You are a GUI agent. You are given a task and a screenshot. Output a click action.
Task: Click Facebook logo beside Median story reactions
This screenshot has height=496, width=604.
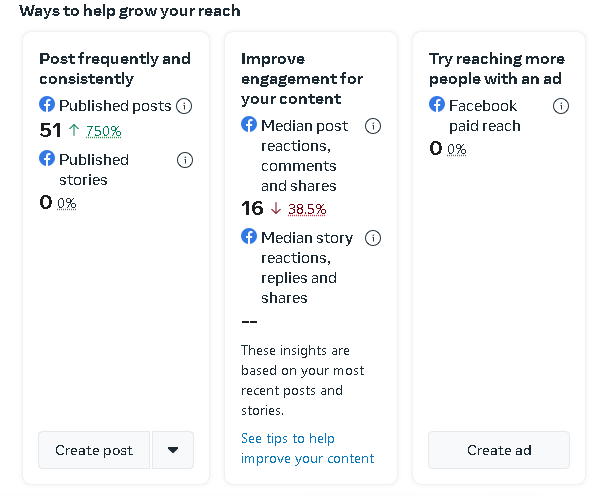(249, 237)
